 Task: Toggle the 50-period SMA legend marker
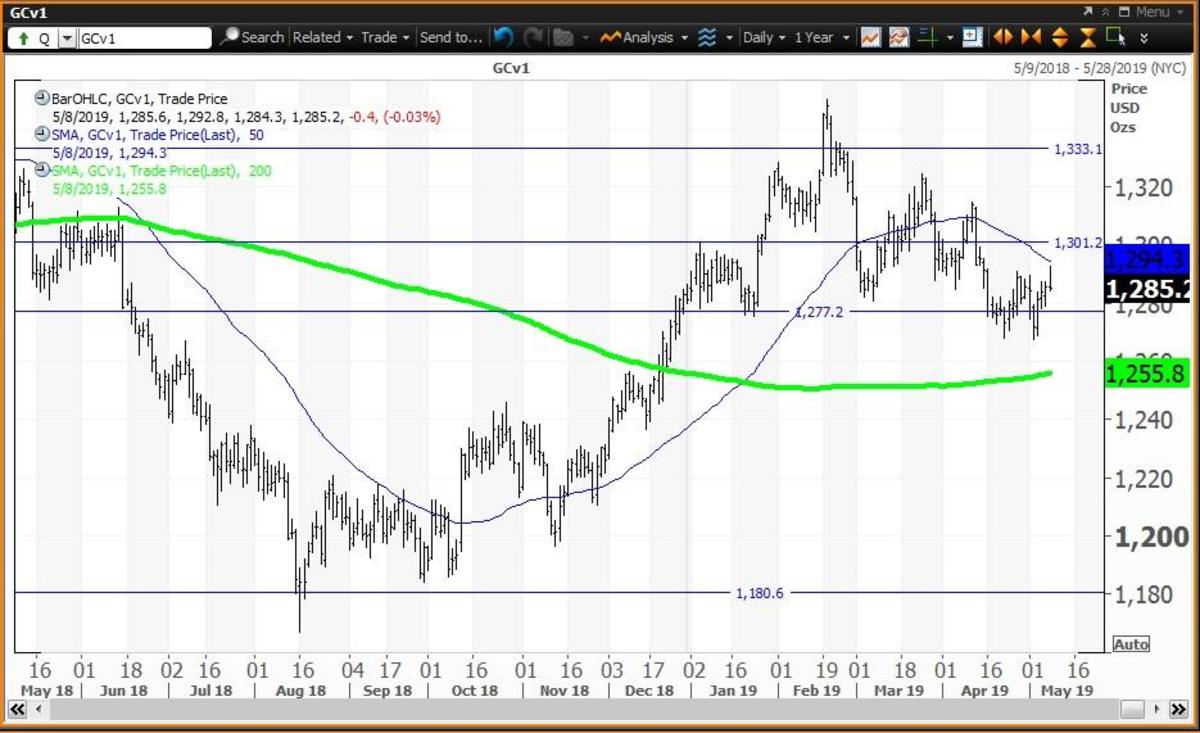click(x=42, y=134)
